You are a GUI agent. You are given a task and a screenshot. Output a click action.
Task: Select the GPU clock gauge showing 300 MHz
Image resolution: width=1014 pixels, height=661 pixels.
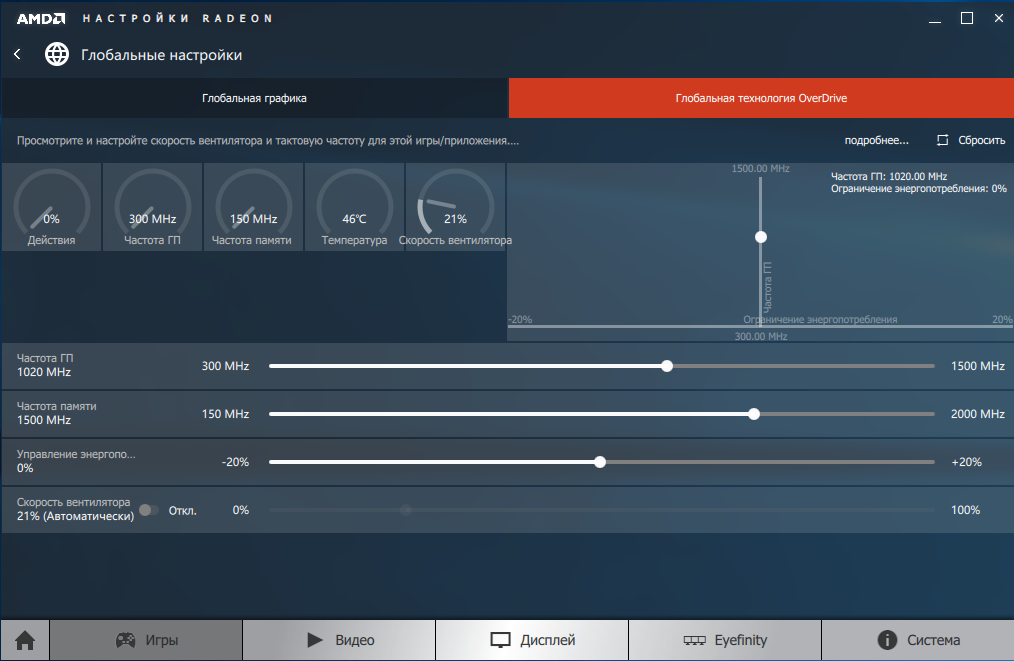152,207
